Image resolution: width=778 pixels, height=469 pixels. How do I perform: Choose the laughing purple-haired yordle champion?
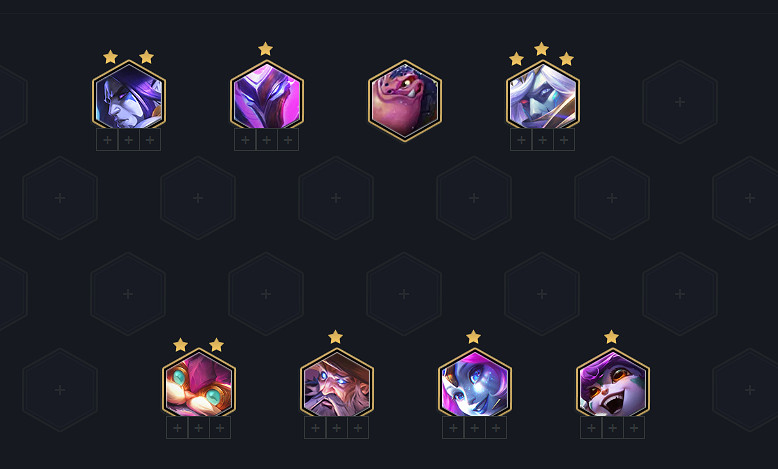click(613, 384)
